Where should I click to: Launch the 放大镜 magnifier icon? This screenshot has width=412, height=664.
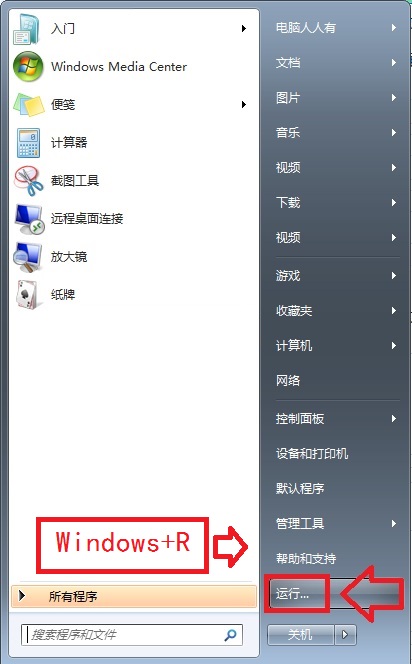click(28, 257)
